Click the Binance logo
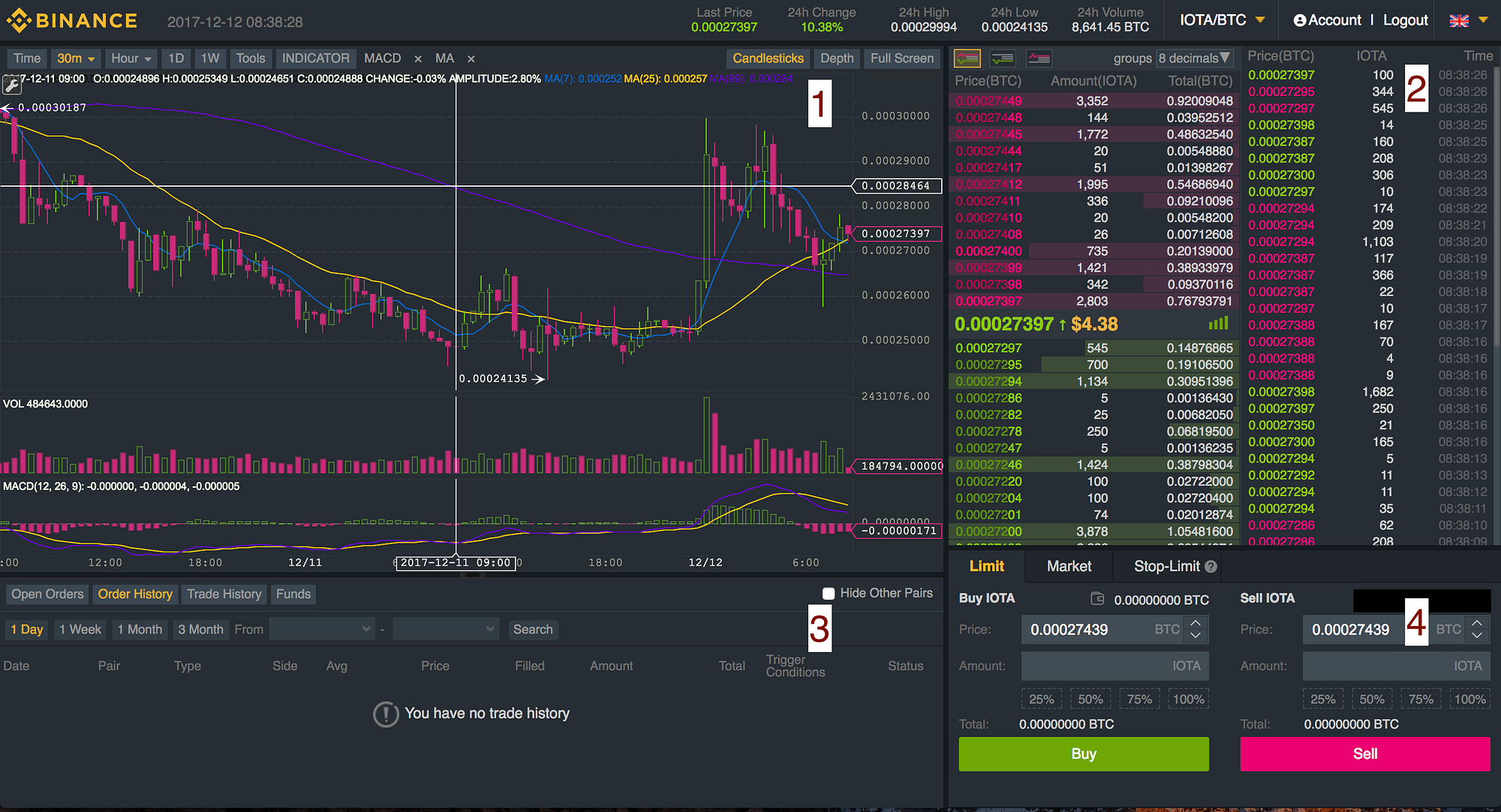1501x812 pixels. (x=73, y=20)
